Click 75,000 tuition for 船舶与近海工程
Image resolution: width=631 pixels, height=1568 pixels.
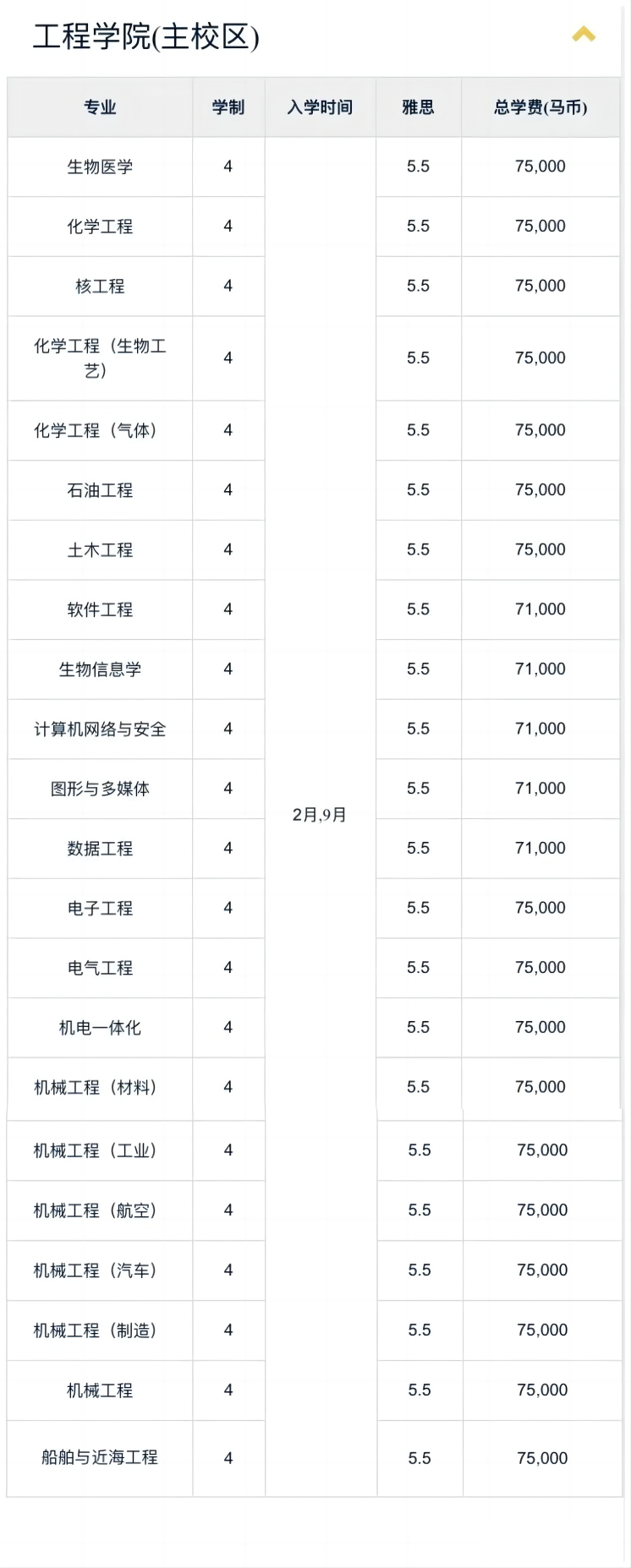[x=542, y=1458]
